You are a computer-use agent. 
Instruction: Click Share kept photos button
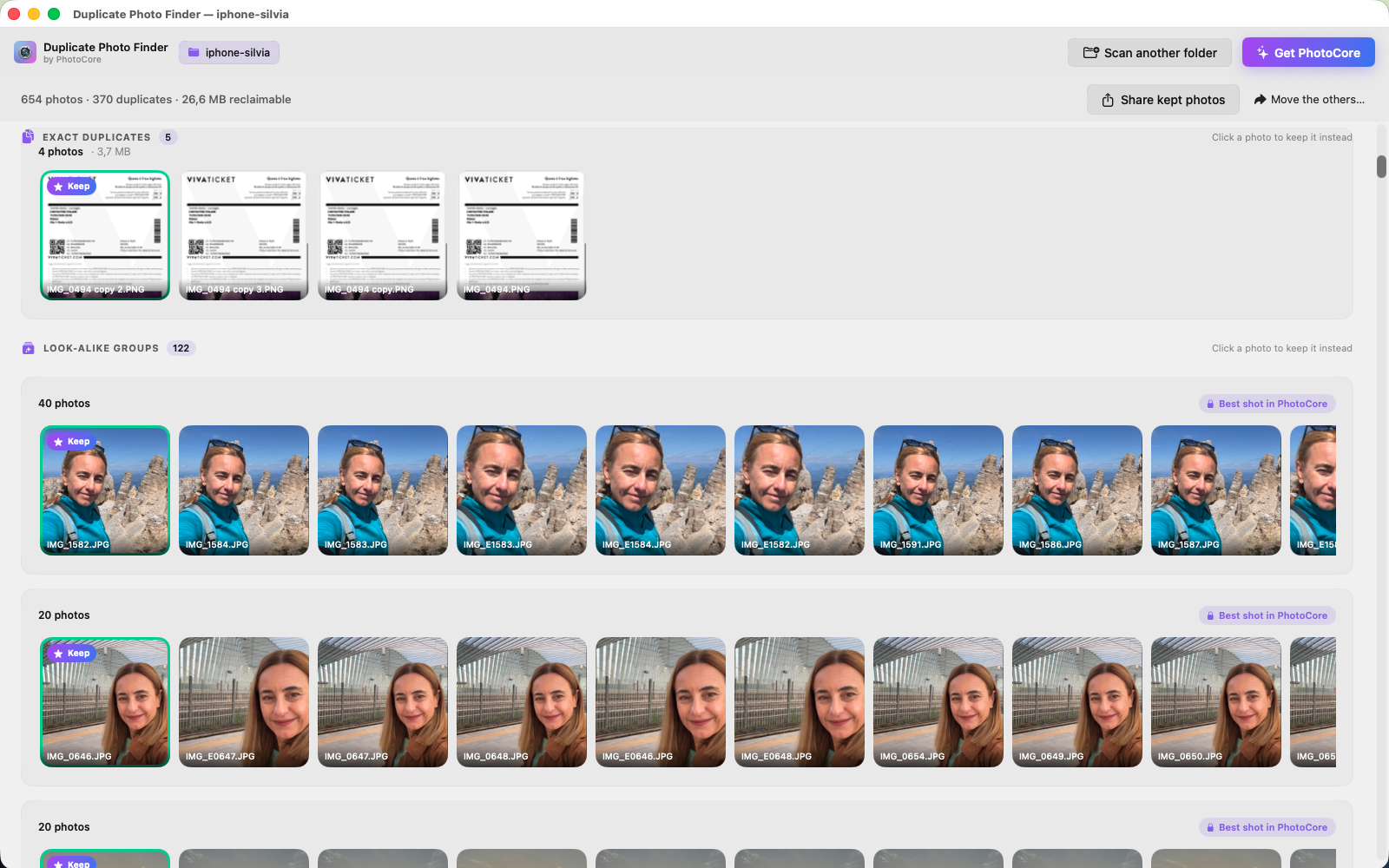point(1163,100)
